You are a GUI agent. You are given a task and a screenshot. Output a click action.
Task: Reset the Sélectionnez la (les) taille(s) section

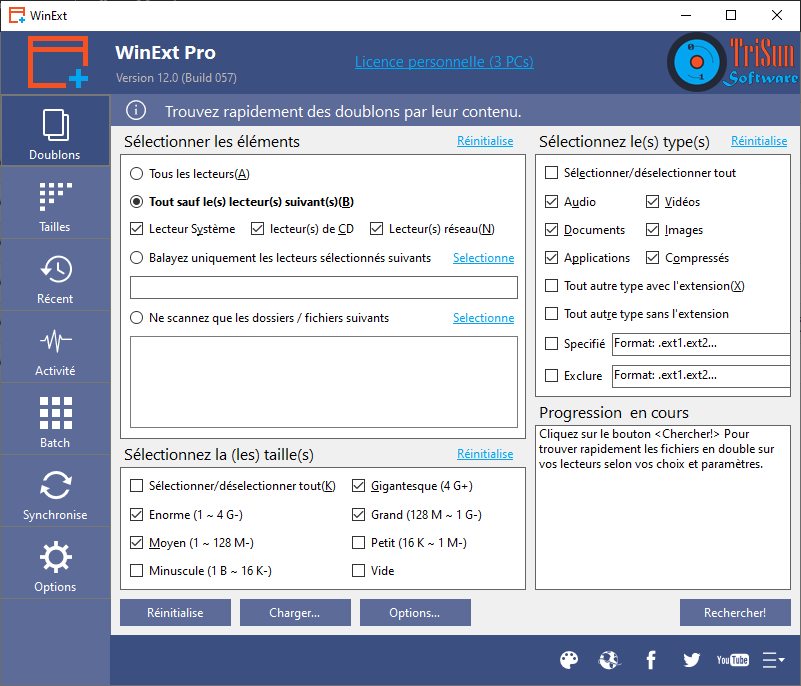485,454
